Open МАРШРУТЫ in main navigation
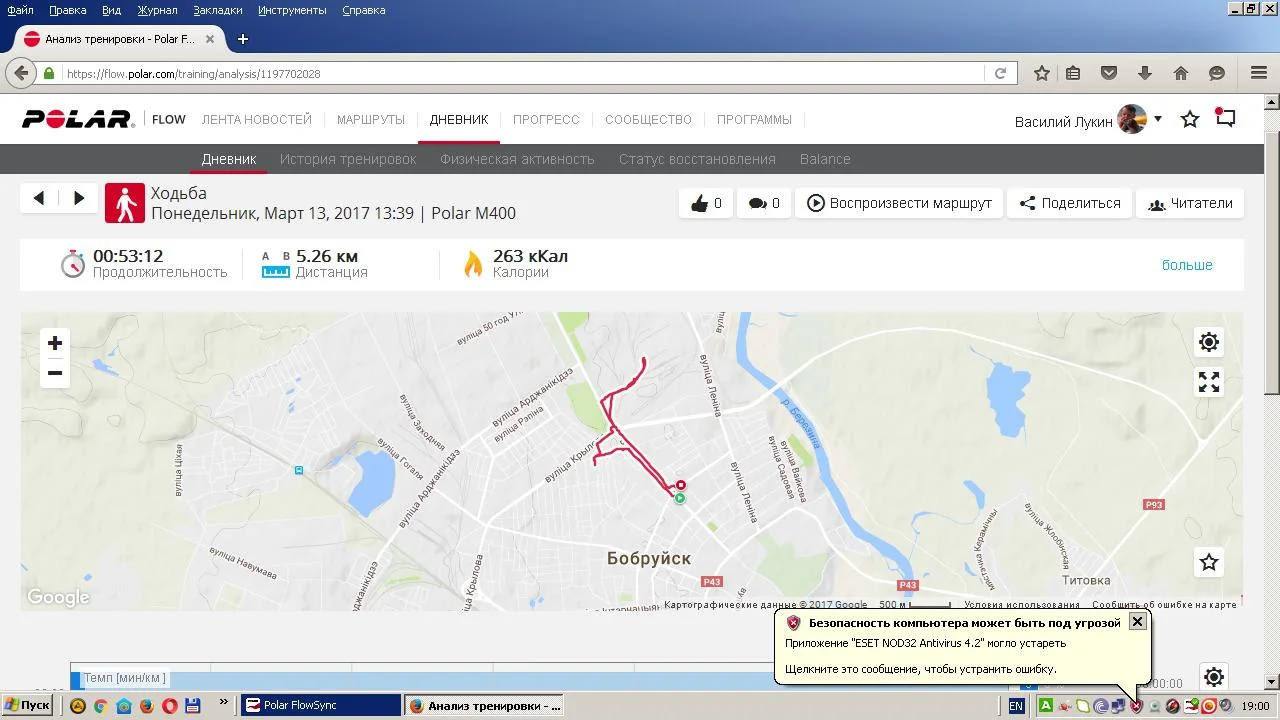Screen dimensions: 1280x720 click(371, 120)
